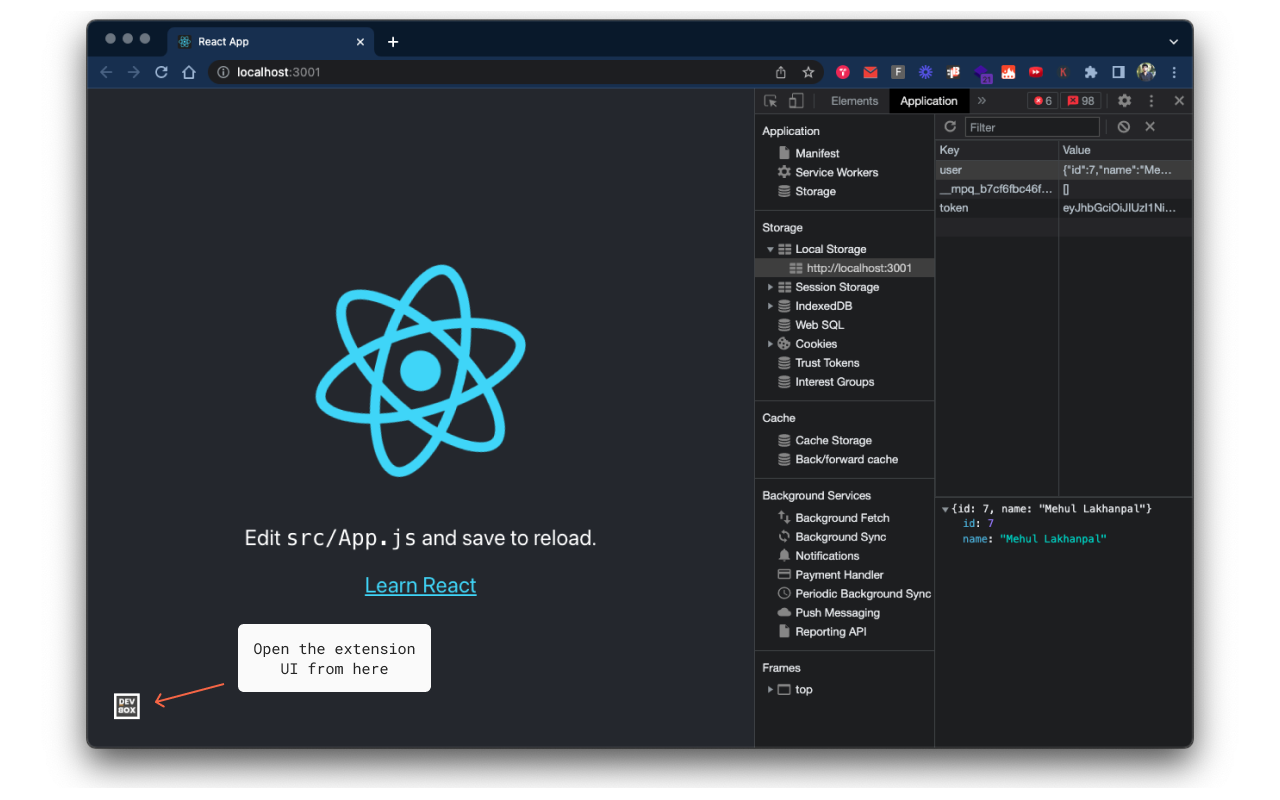Open DevTools settings gear
The image size is (1280, 800).
click(x=1124, y=101)
